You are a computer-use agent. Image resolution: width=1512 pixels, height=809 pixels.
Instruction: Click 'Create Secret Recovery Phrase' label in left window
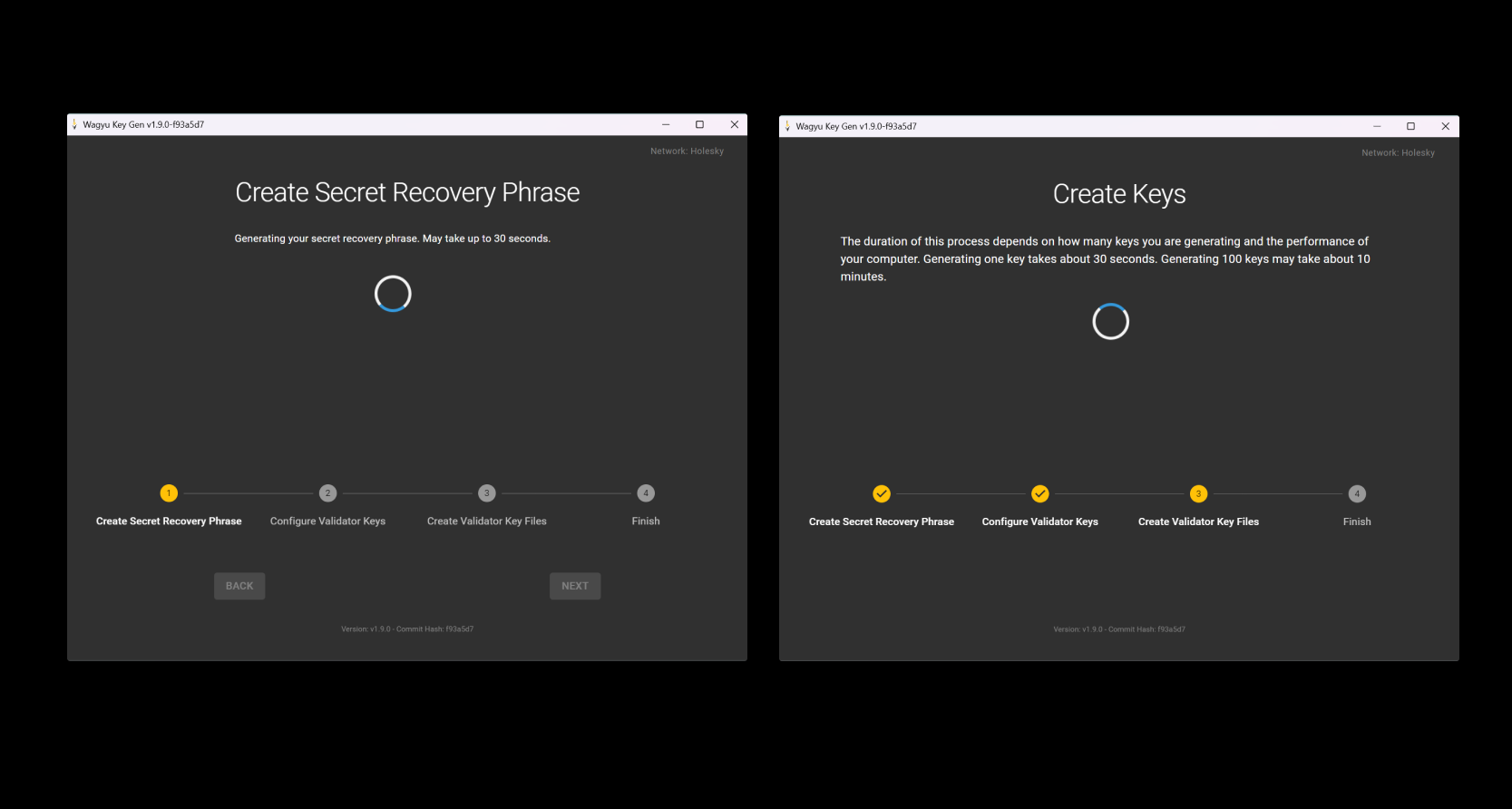click(169, 521)
